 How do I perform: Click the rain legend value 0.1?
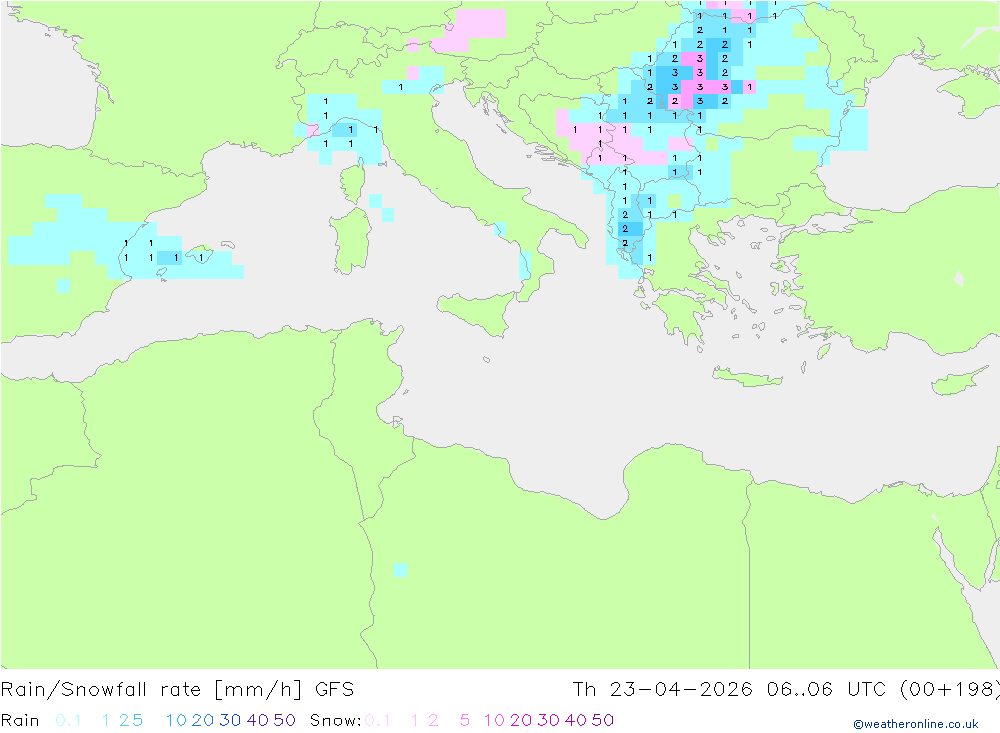pyautogui.click(x=68, y=720)
